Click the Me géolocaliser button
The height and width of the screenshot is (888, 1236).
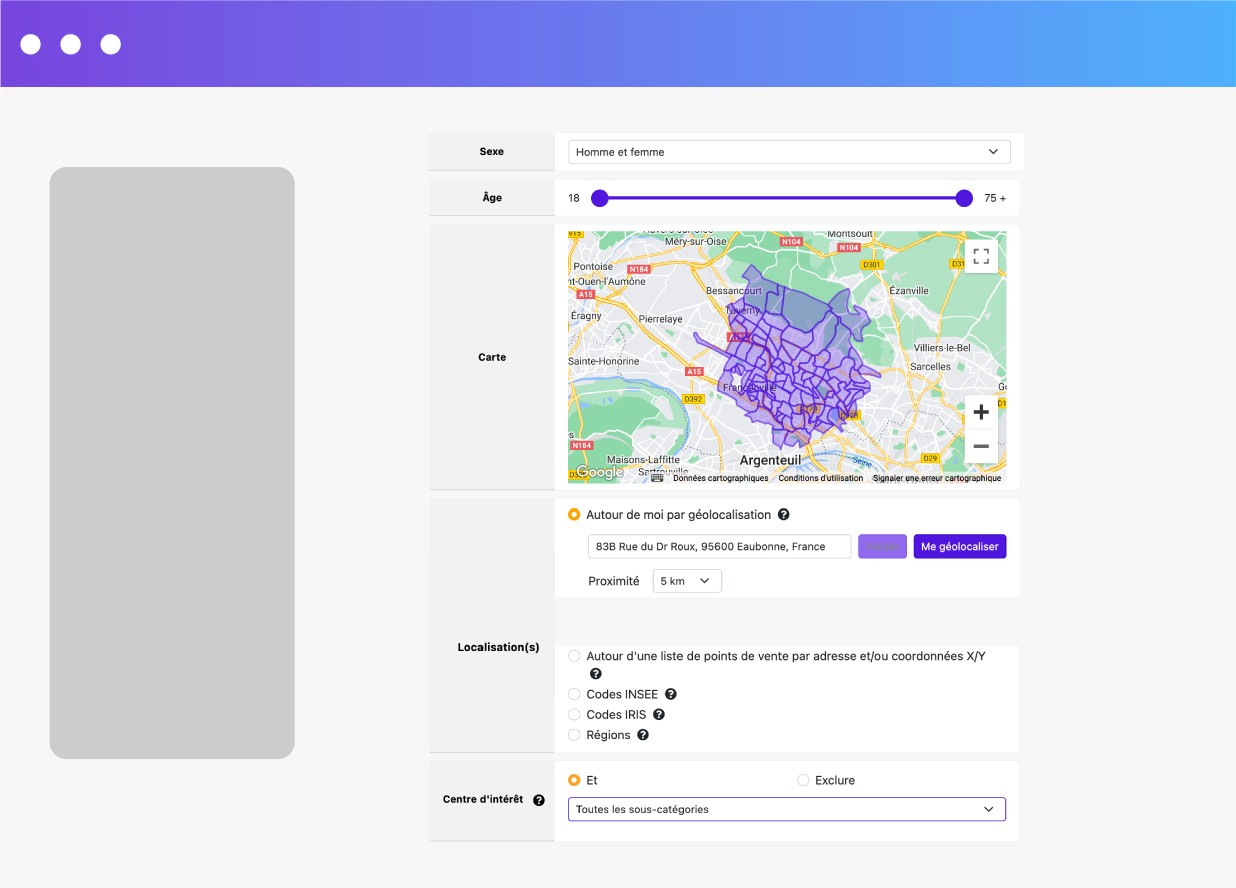[960, 546]
